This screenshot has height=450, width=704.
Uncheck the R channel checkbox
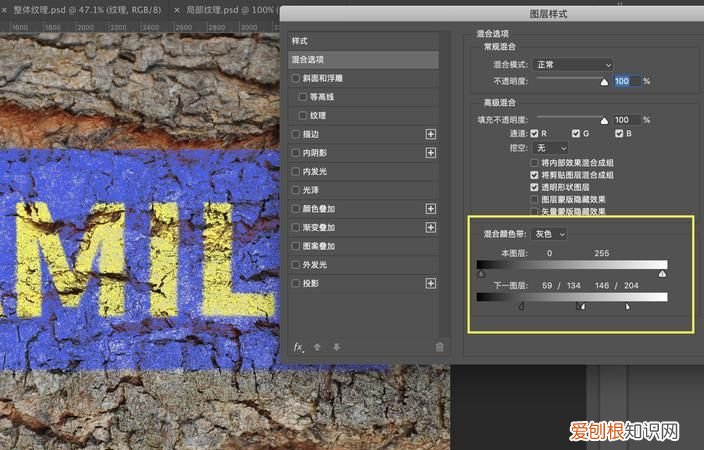tap(534, 133)
